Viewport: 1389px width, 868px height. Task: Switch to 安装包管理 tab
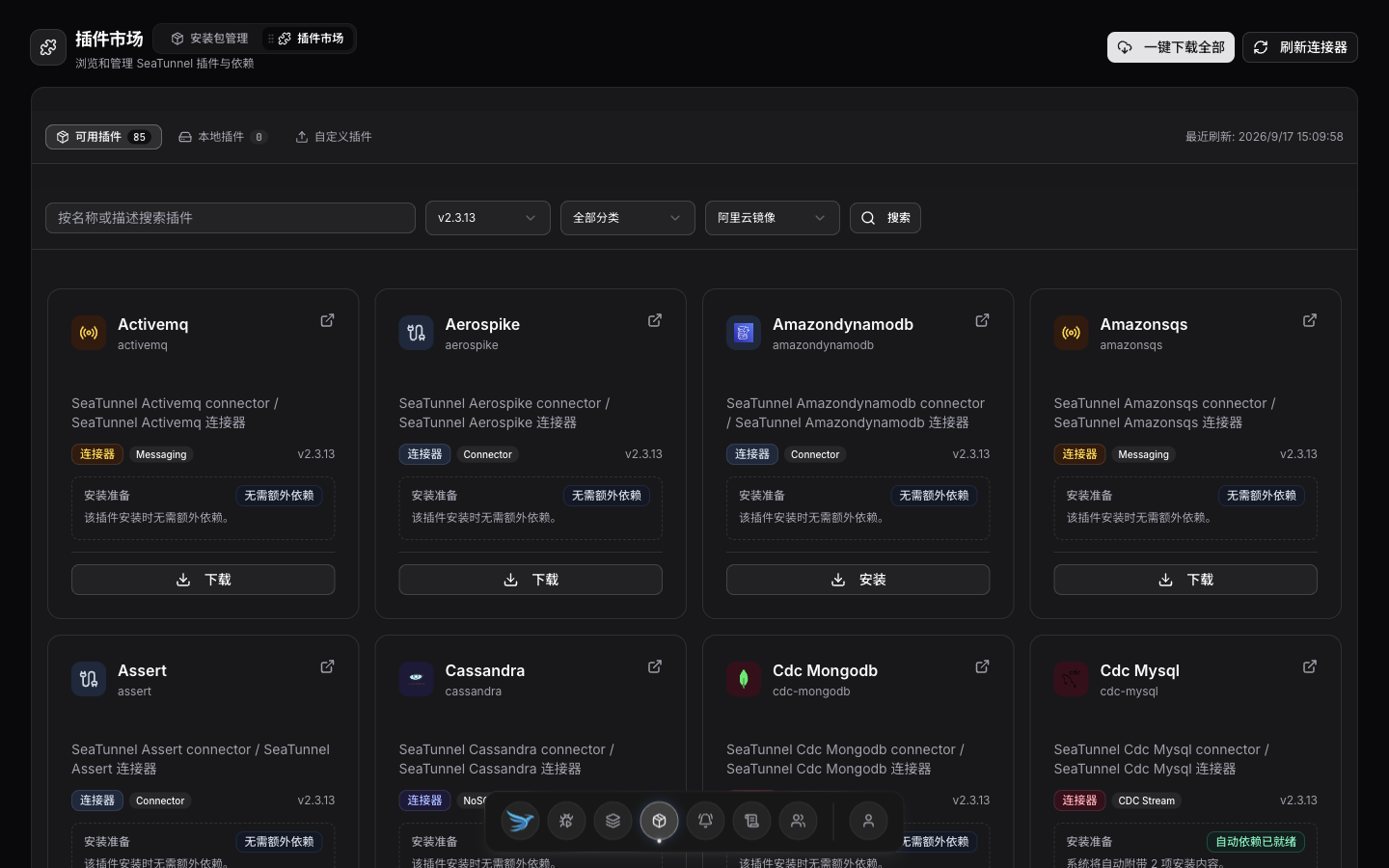[x=210, y=39]
